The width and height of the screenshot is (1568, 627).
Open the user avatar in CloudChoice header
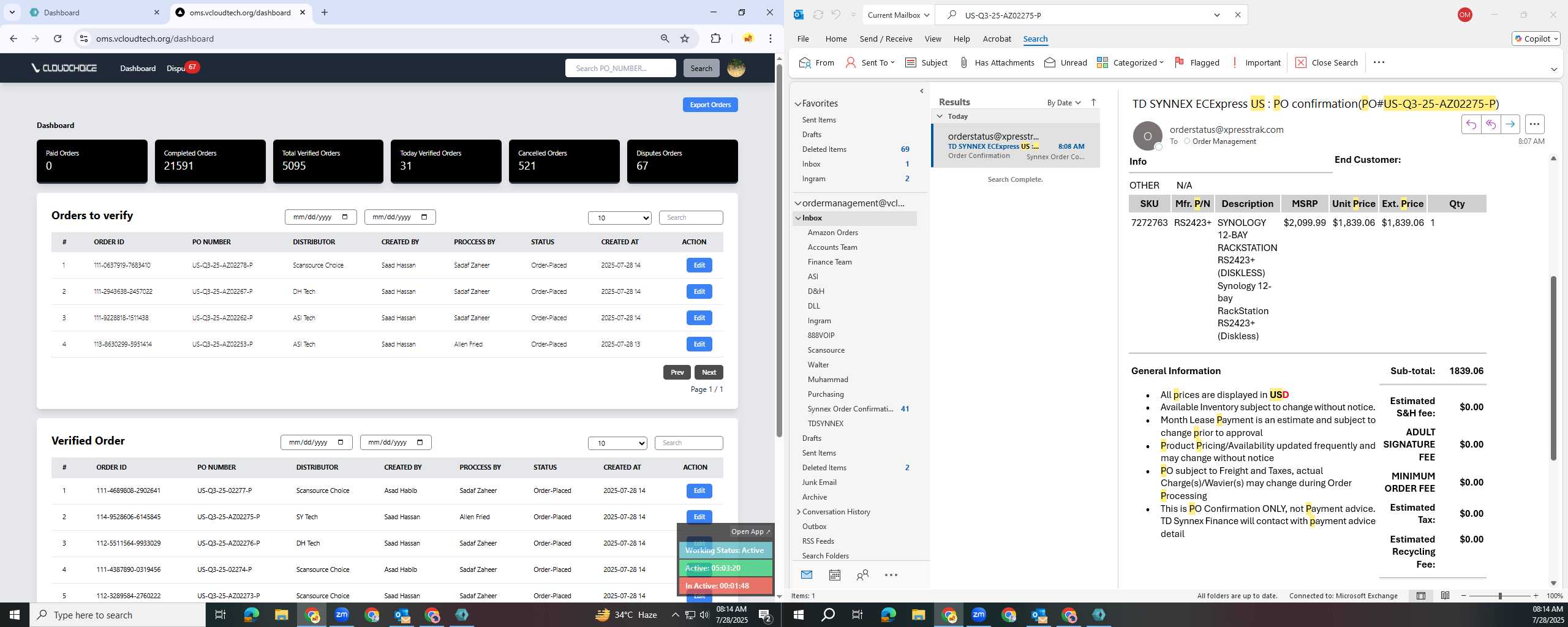tap(736, 68)
